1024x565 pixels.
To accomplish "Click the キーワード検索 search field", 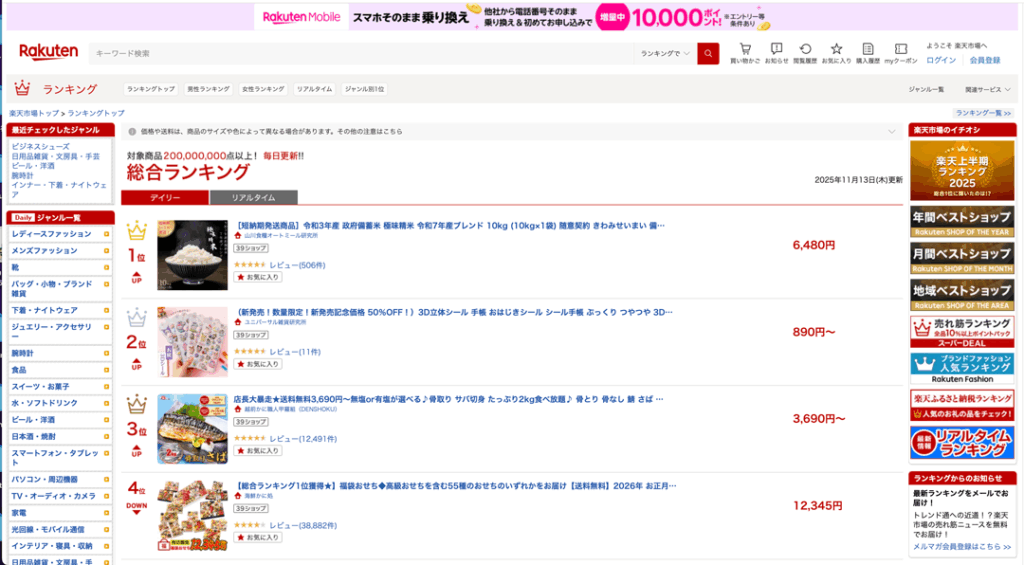I will (360, 53).
